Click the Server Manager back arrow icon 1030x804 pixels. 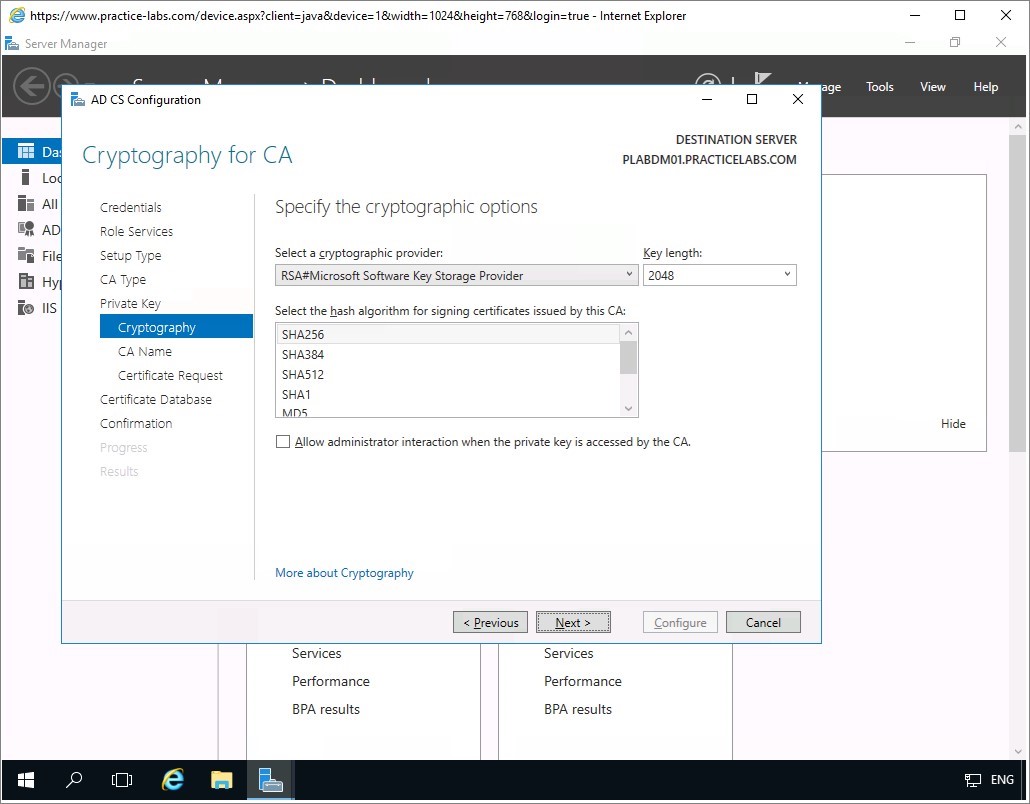point(32,86)
